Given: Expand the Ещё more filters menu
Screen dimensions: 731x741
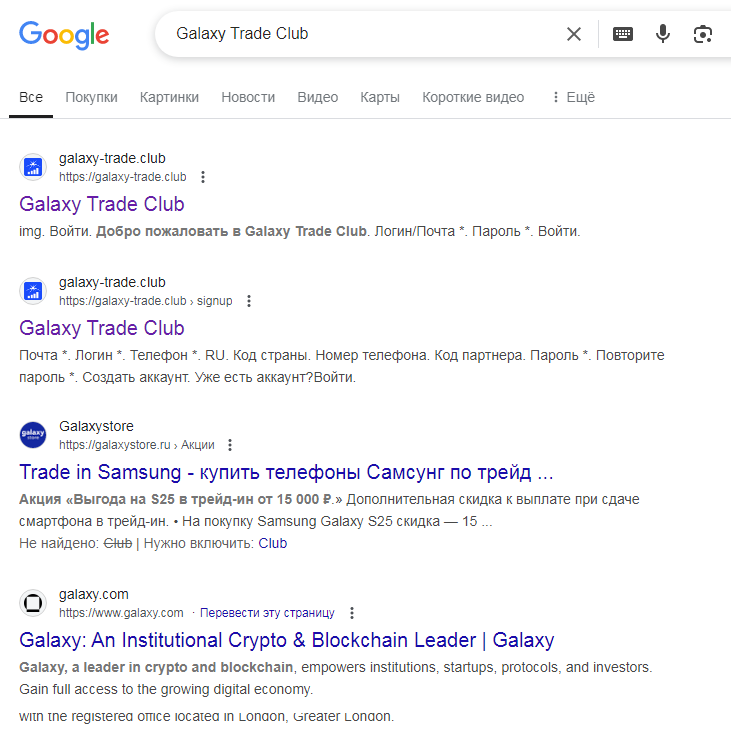Looking at the screenshot, I should 573,97.
